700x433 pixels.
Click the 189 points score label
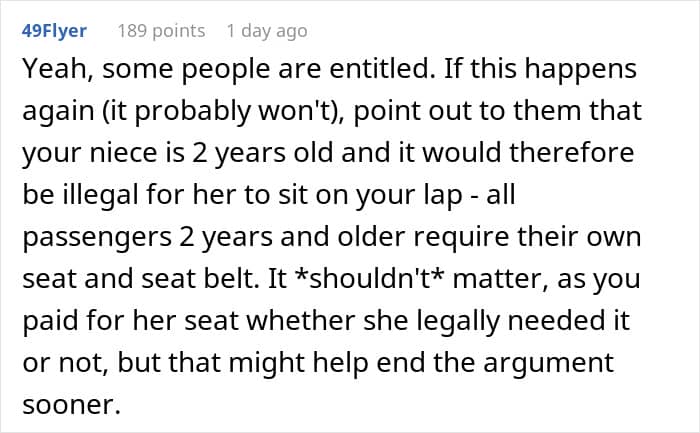[x=161, y=31]
